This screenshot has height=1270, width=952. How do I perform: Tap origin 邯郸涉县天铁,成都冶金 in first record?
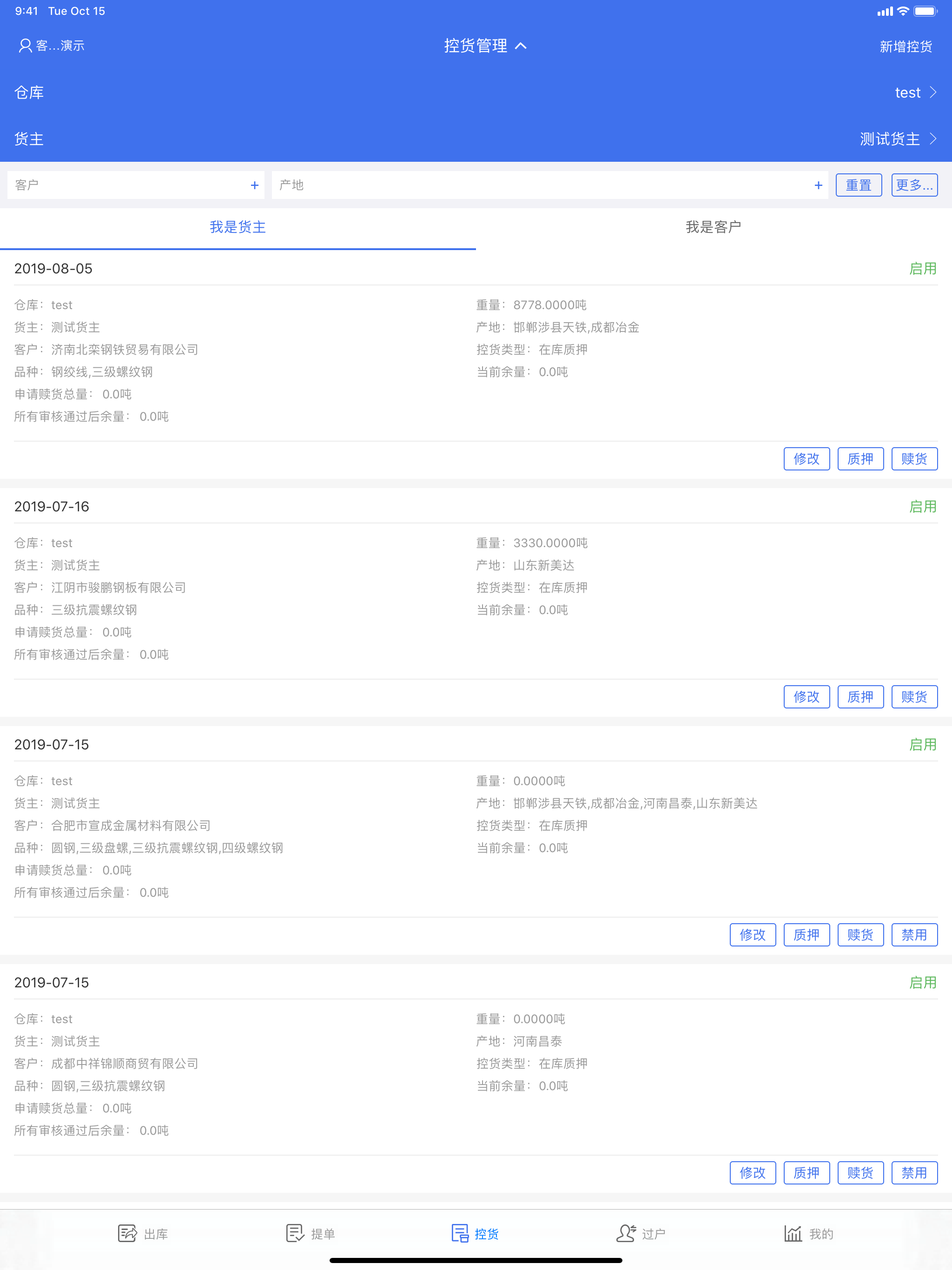coord(576,327)
